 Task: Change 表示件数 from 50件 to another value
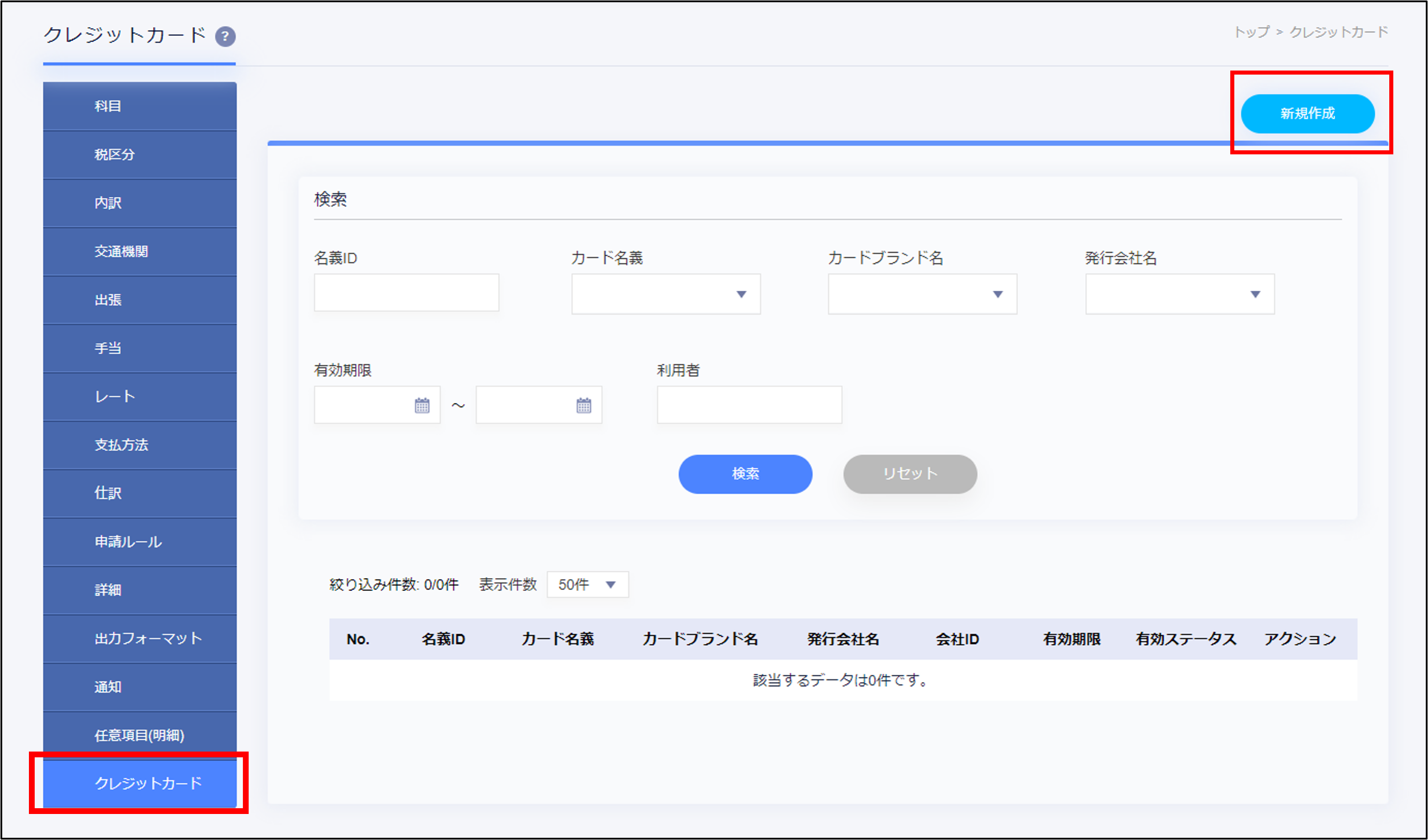[x=587, y=584]
